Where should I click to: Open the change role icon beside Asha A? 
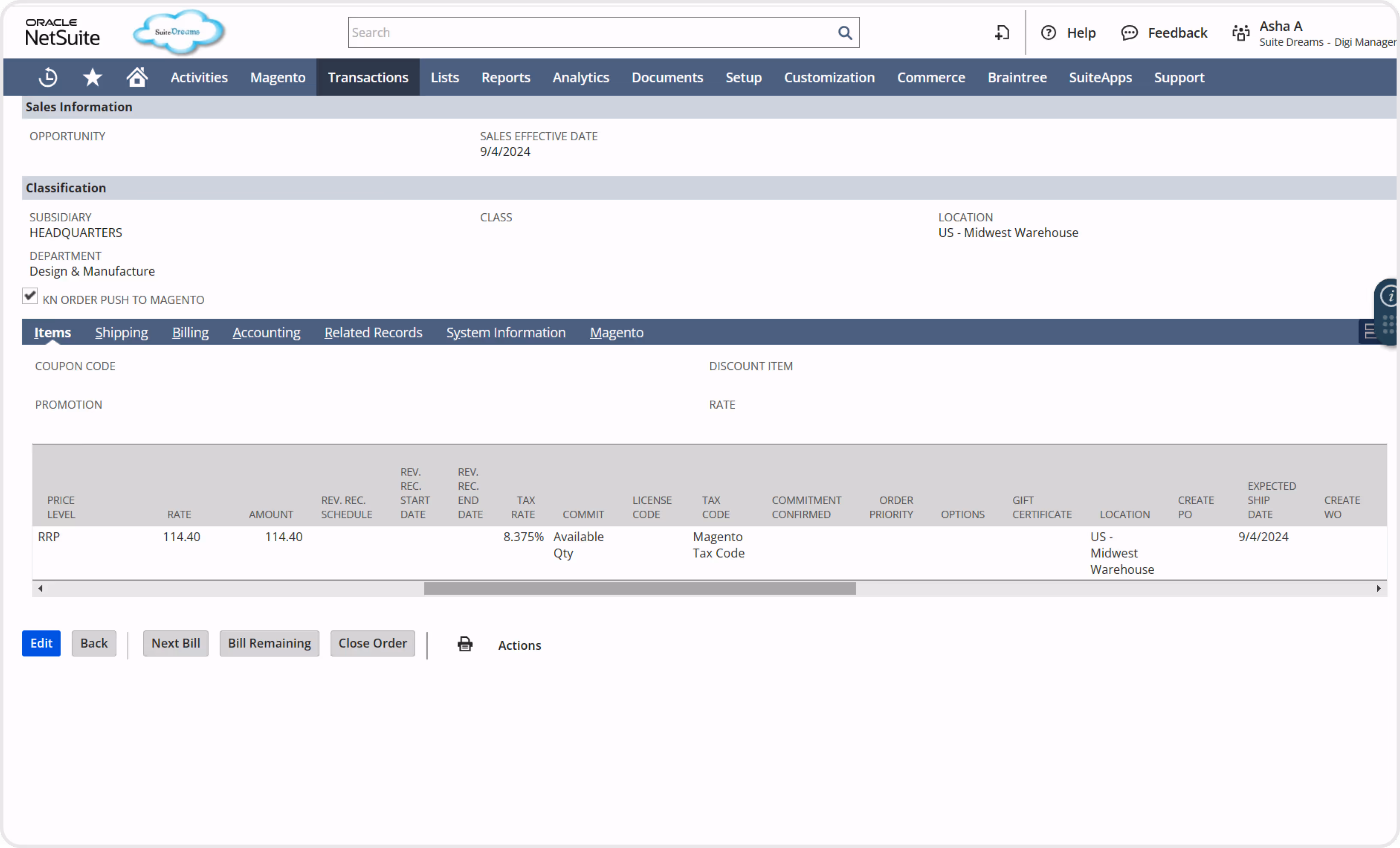1241,33
